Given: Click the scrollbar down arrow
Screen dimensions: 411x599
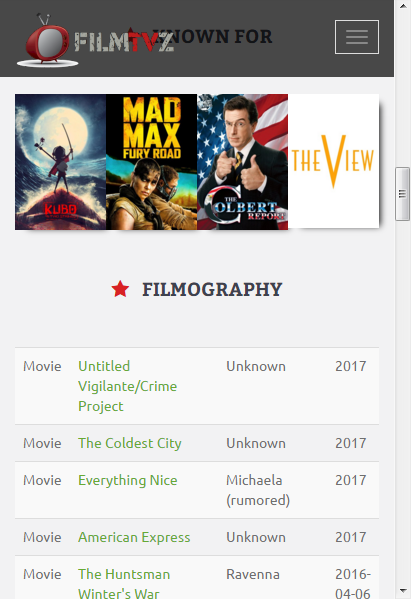Looking at the screenshot, I should click(403, 591).
